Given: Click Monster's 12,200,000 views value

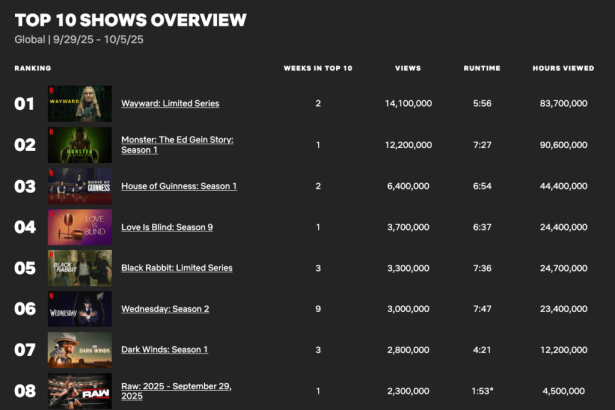Looking at the screenshot, I should pyautogui.click(x=408, y=145).
